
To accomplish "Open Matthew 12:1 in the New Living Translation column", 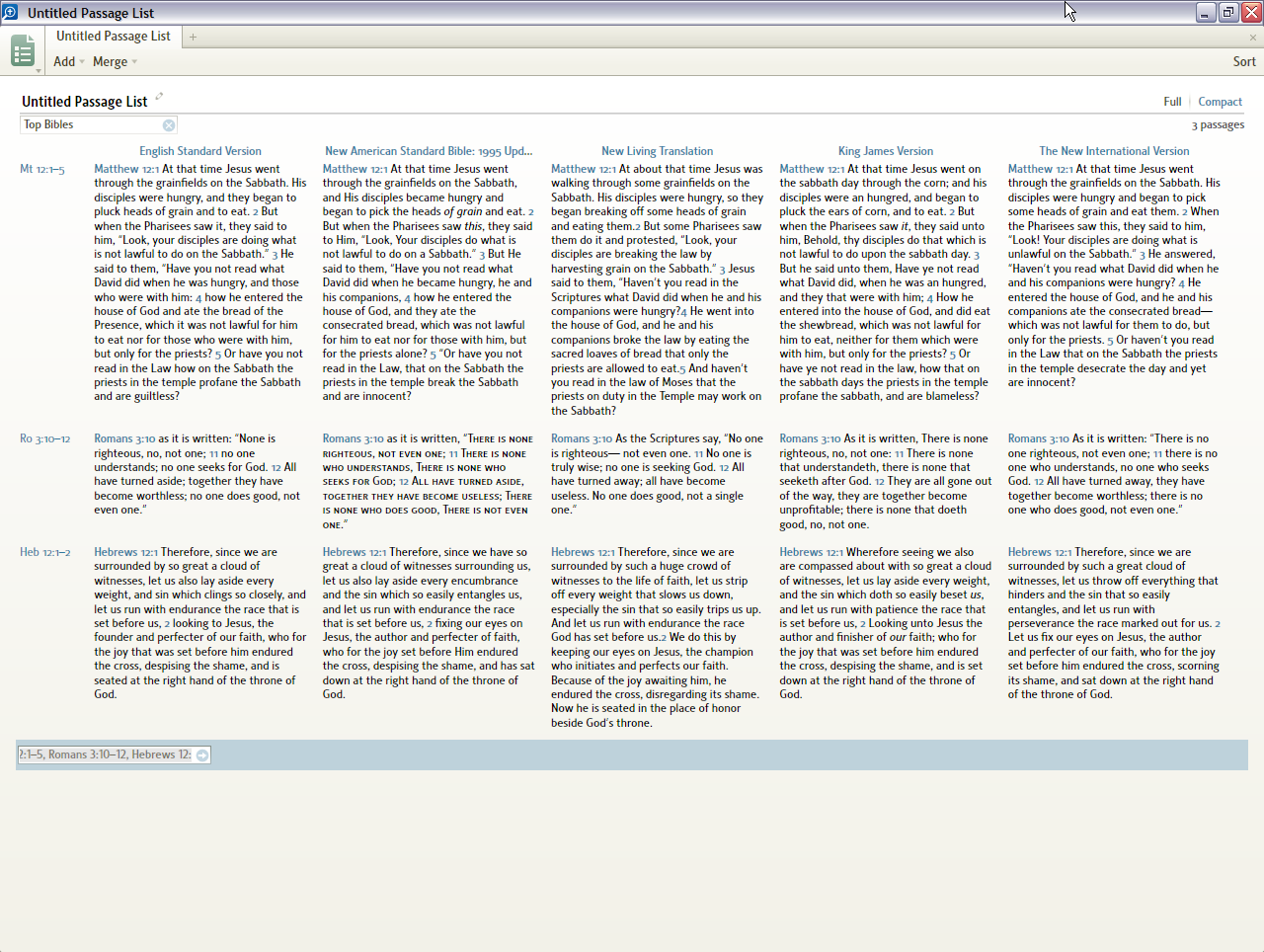I will tap(584, 169).
